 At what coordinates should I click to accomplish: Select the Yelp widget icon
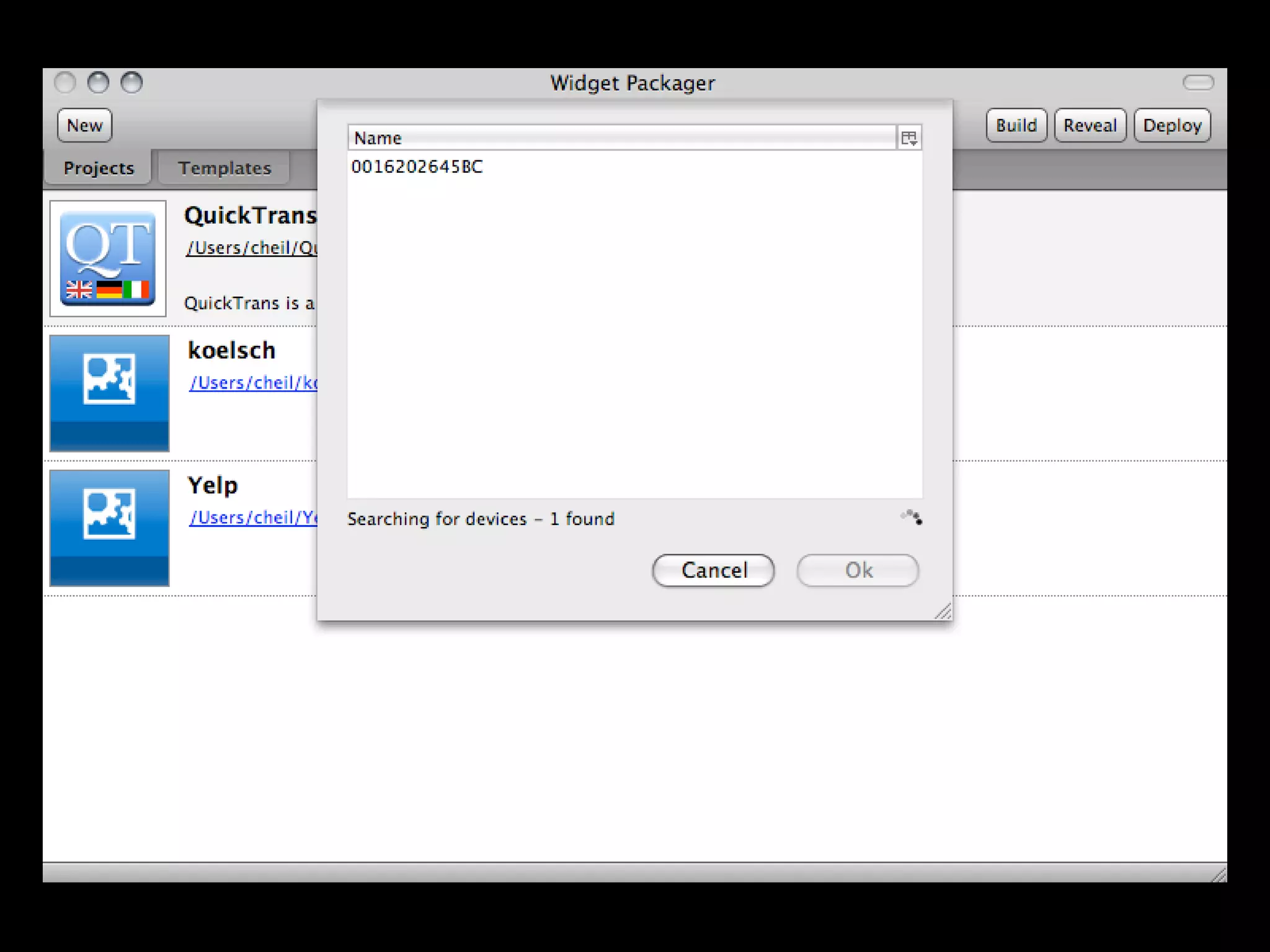[109, 527]
